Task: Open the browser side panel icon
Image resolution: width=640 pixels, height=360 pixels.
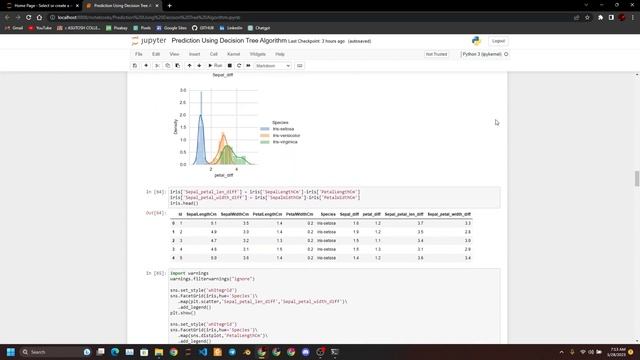Action: tap(611, 18)
